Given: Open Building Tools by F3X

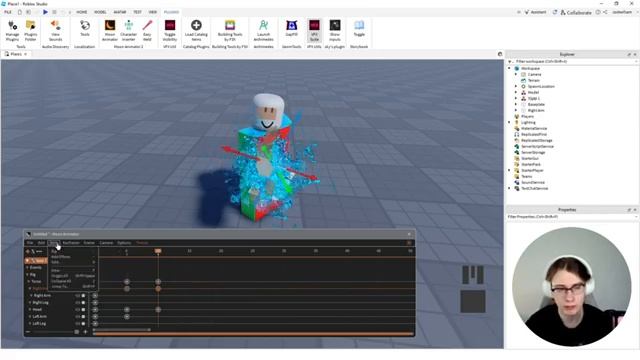Looking at the screenshot, I should pos(230,30).
